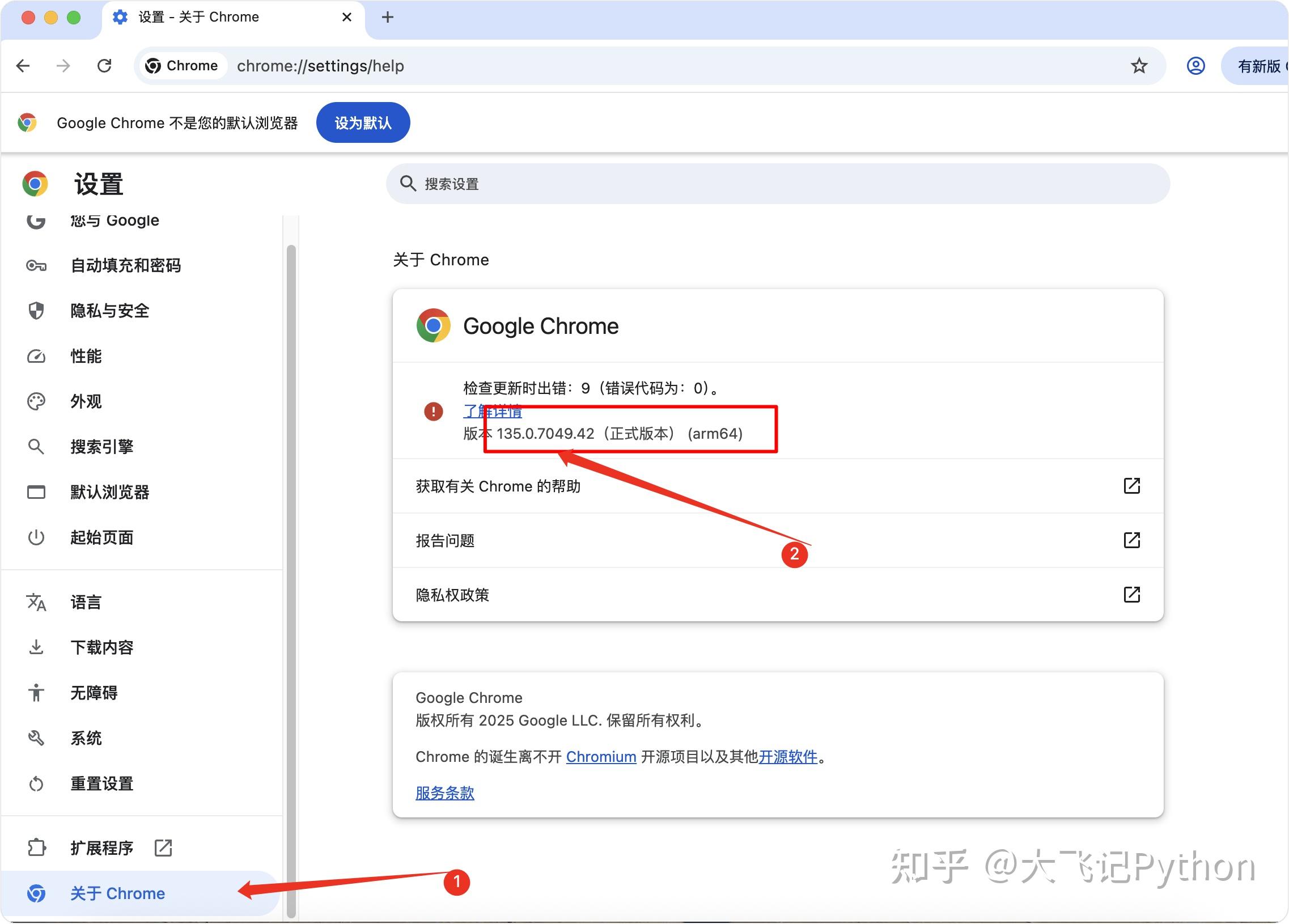The width and height of the screenshot is (1289, 924).
Task: Open external link icon for 隐私权政策
Action: tap(1131, 595)
